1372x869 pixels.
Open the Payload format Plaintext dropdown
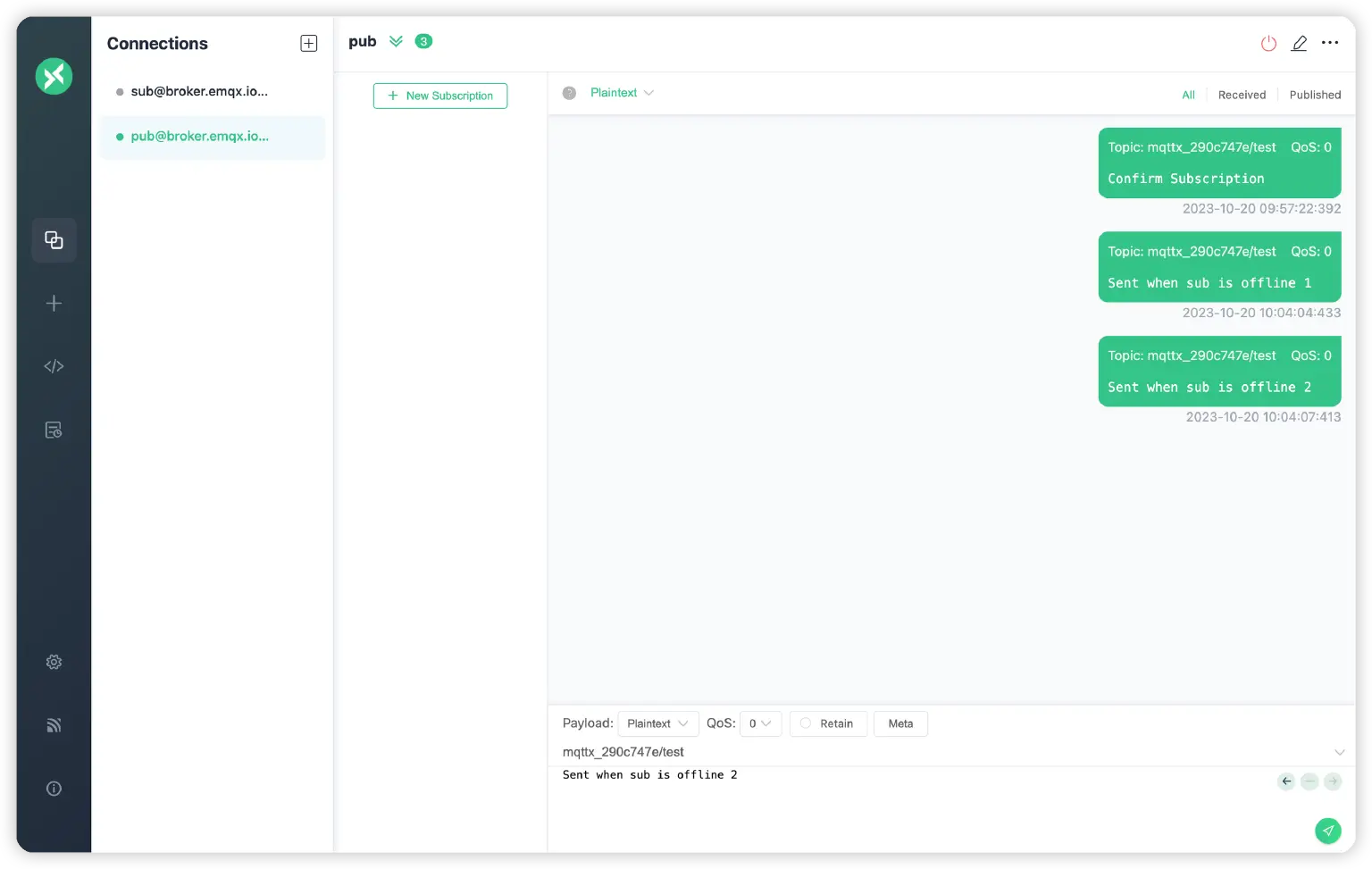657,723
